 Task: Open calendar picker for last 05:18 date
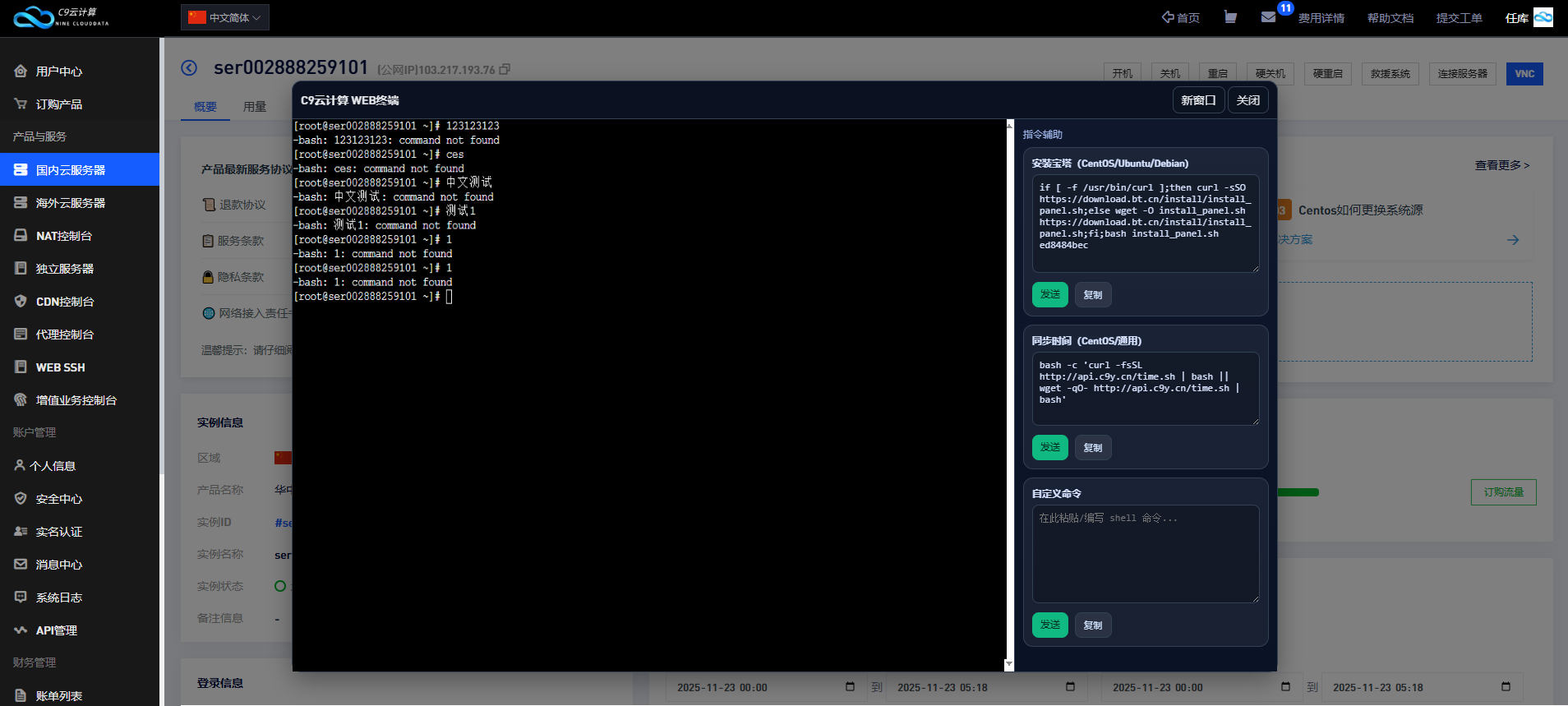(1506, 687)
